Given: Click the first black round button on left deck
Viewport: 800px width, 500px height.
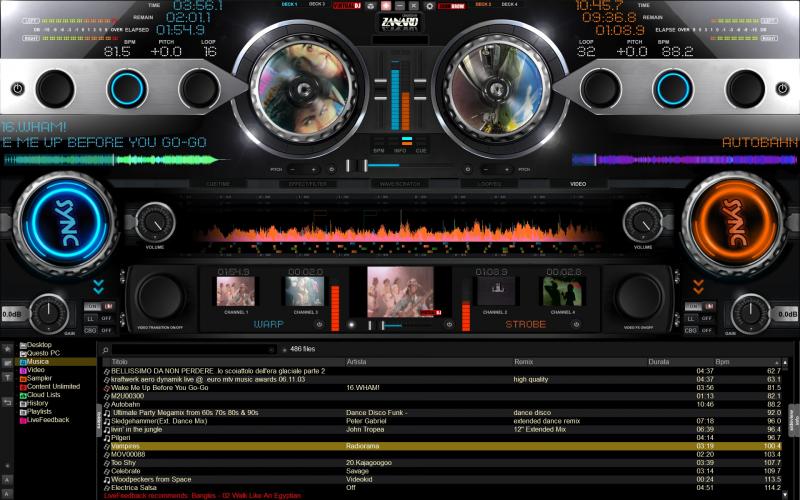Looking at the screenshot, I should 55,89.
